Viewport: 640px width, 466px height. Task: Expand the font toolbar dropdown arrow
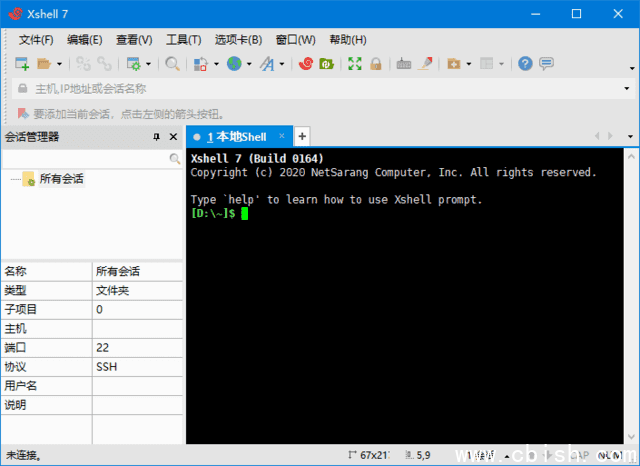click(282, 64)
